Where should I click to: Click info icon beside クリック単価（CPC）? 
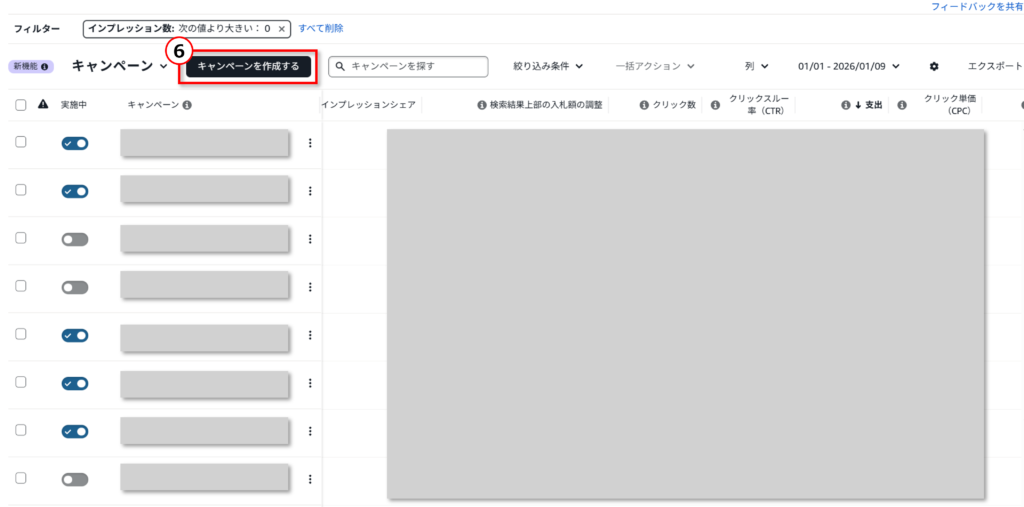(902, 105)
